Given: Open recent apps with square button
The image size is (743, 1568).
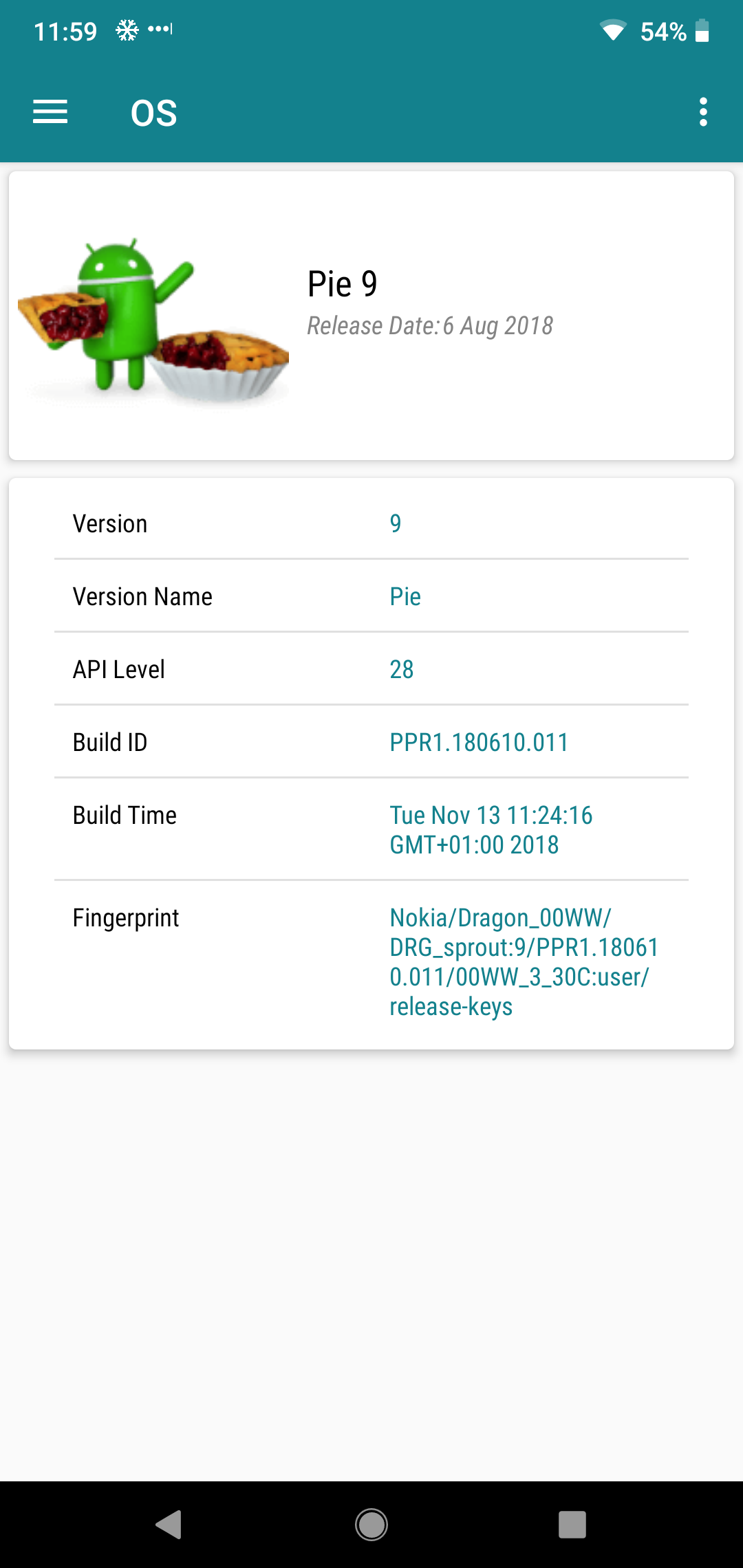Looking at the screenshot, I should pyautogui.click(x=572, y=1525).
